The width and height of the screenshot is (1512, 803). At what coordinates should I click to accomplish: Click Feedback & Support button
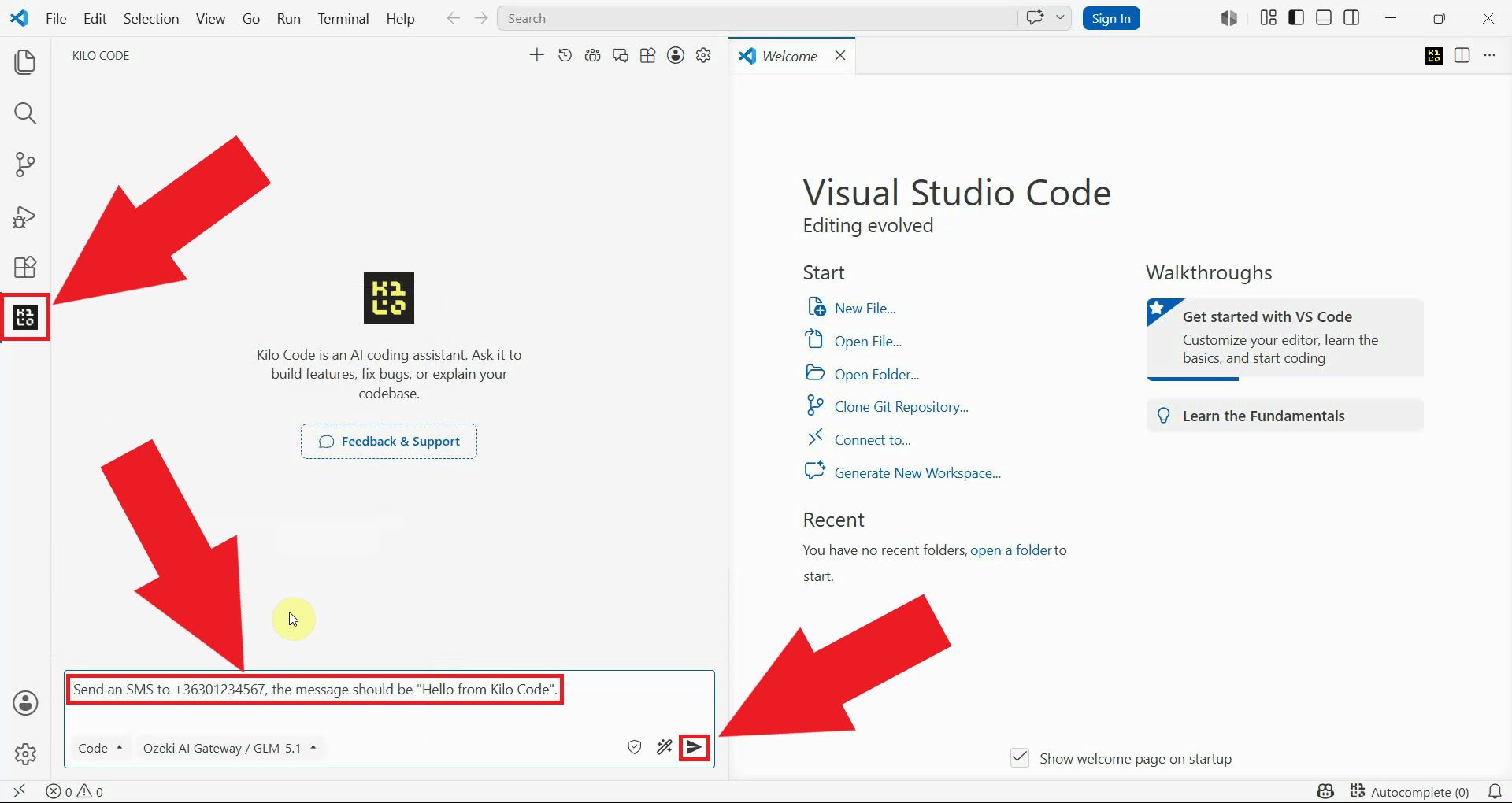coord(389,442)
